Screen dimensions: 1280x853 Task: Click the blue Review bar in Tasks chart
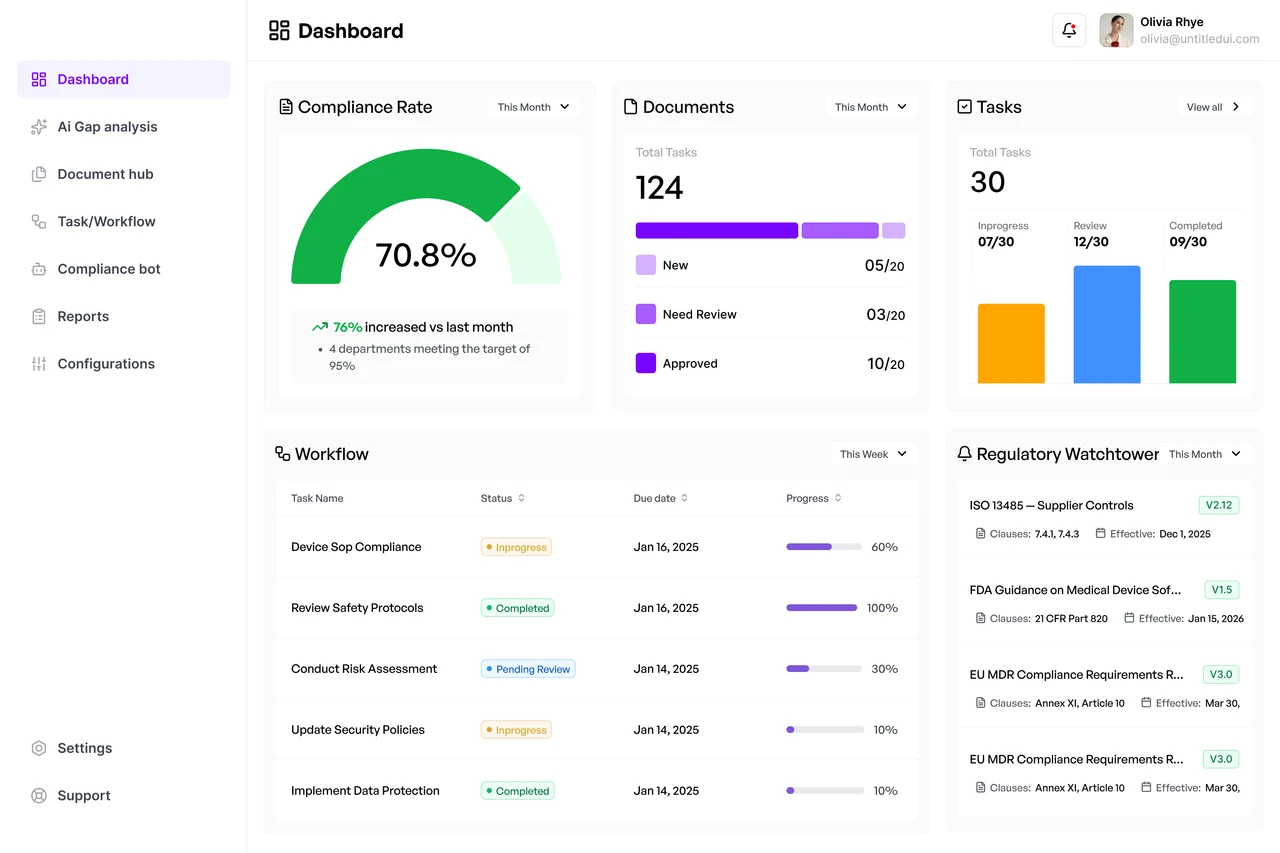pos(1107,325)
